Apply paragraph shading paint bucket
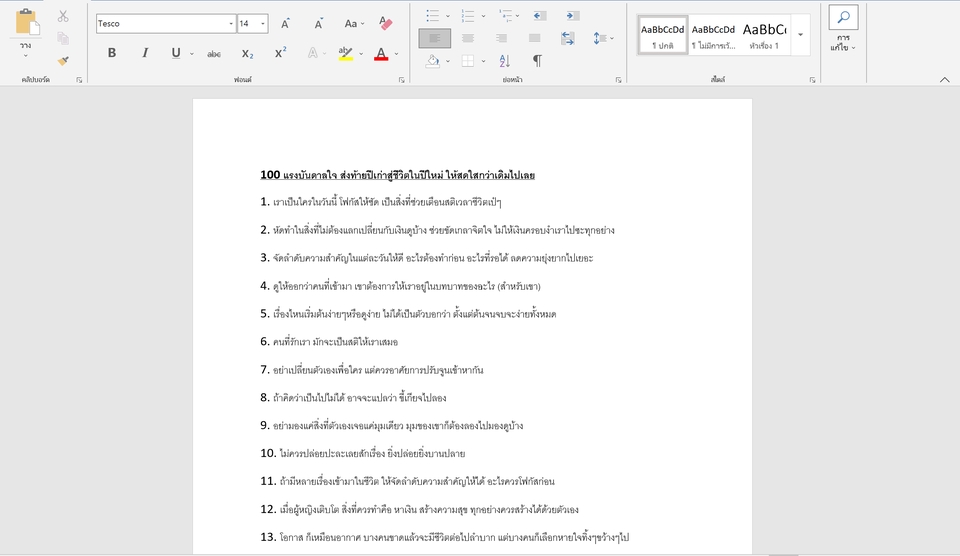The width and height of the screenshot is (960, 556). pos(433,61)
